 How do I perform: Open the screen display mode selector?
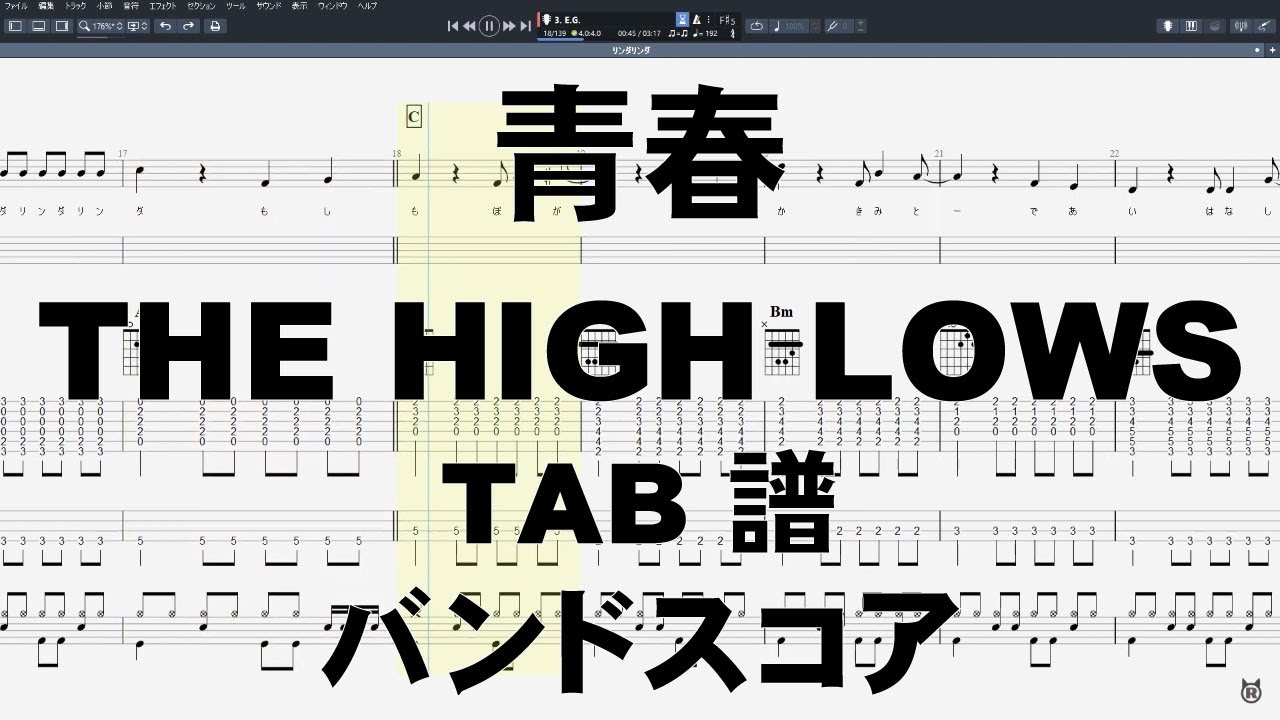click(x=138, y=26)
